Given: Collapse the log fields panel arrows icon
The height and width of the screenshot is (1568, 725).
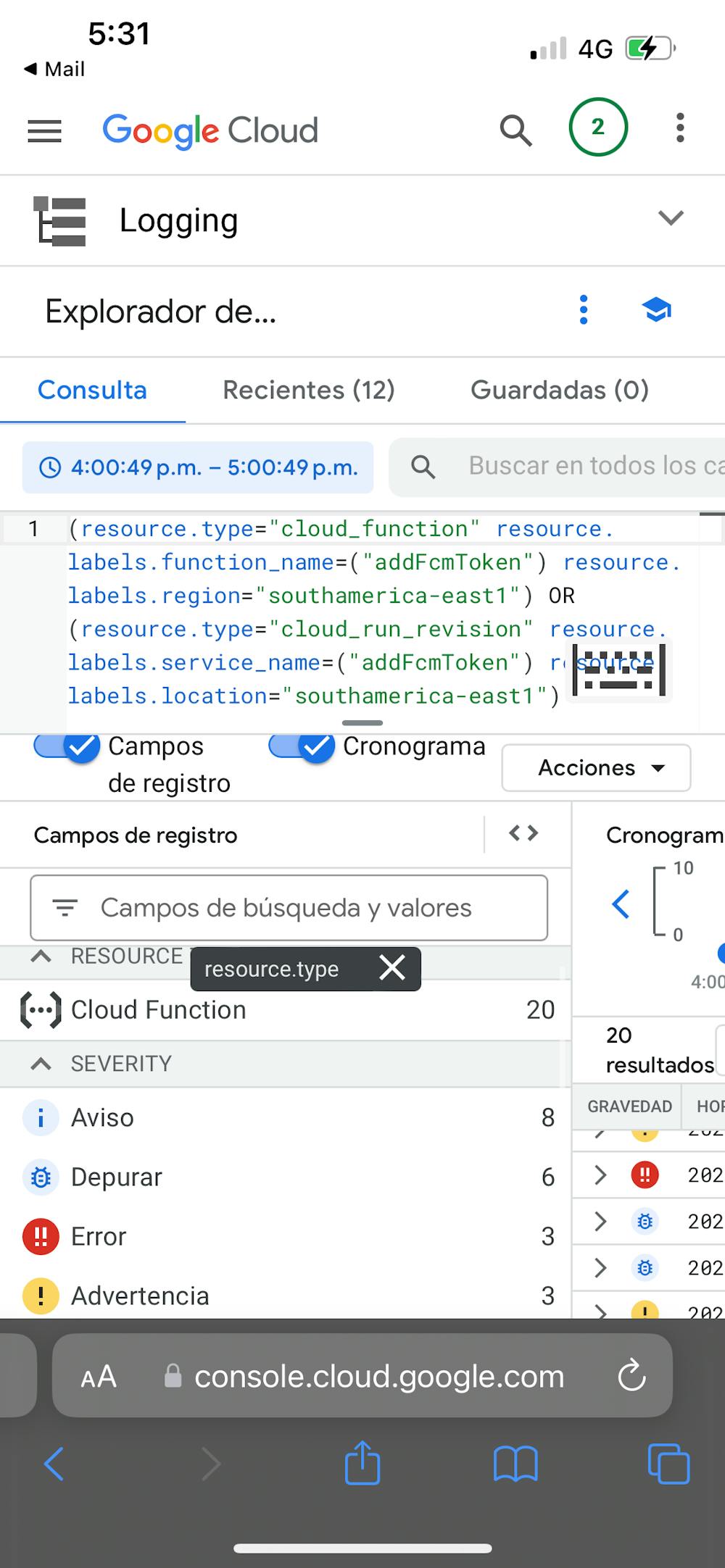Looking at the screenshot, I should coord(523,833).
